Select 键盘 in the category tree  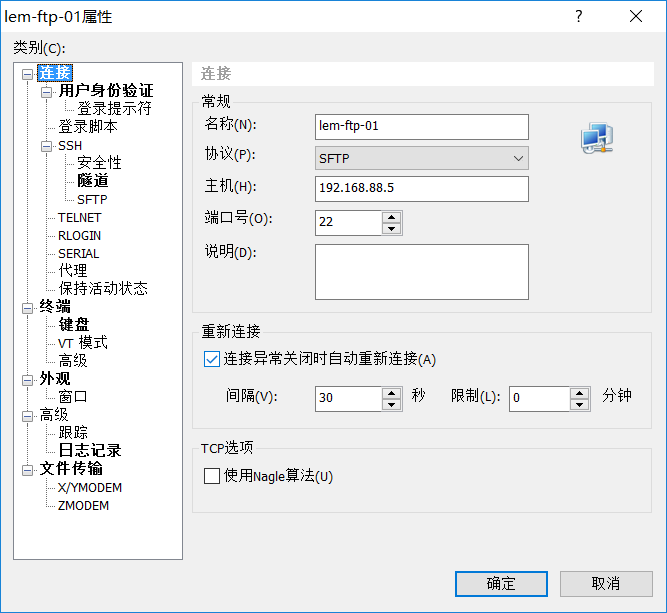coord(74,325)
